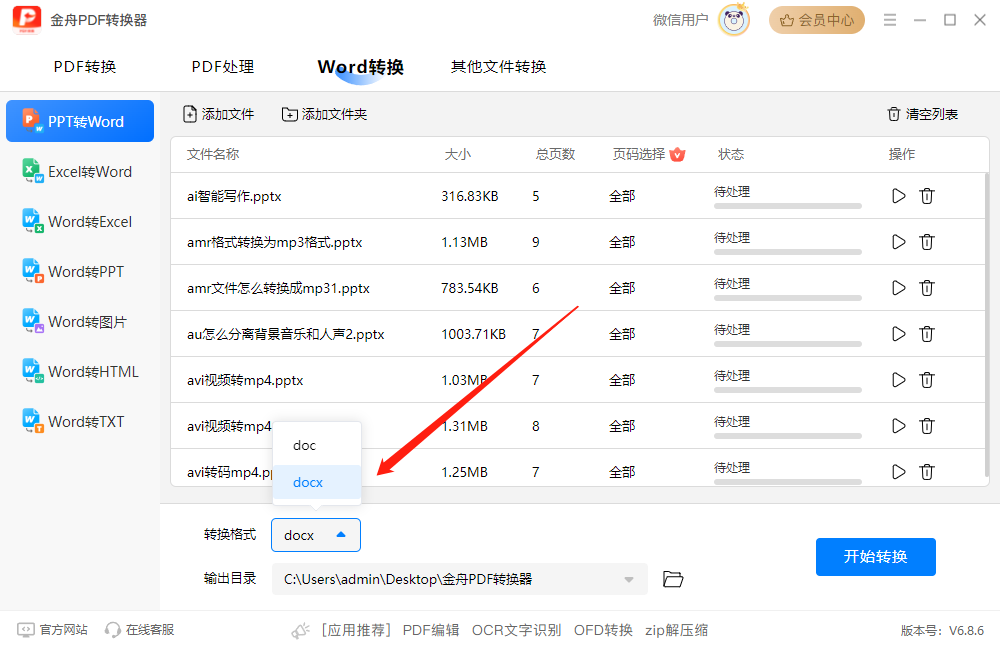Open 在线客服 online support link

(140, 630)
